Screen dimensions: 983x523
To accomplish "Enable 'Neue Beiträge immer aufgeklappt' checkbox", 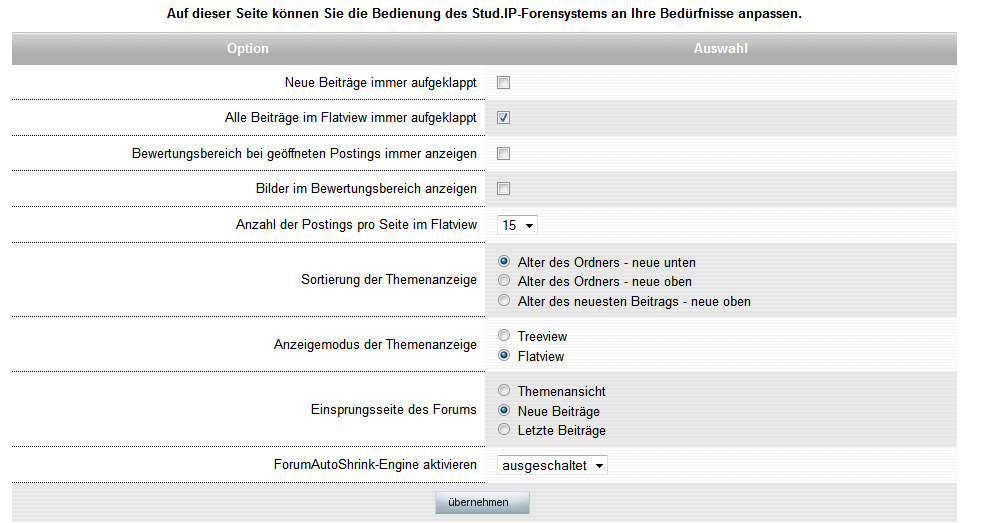I will coord(504,83).
